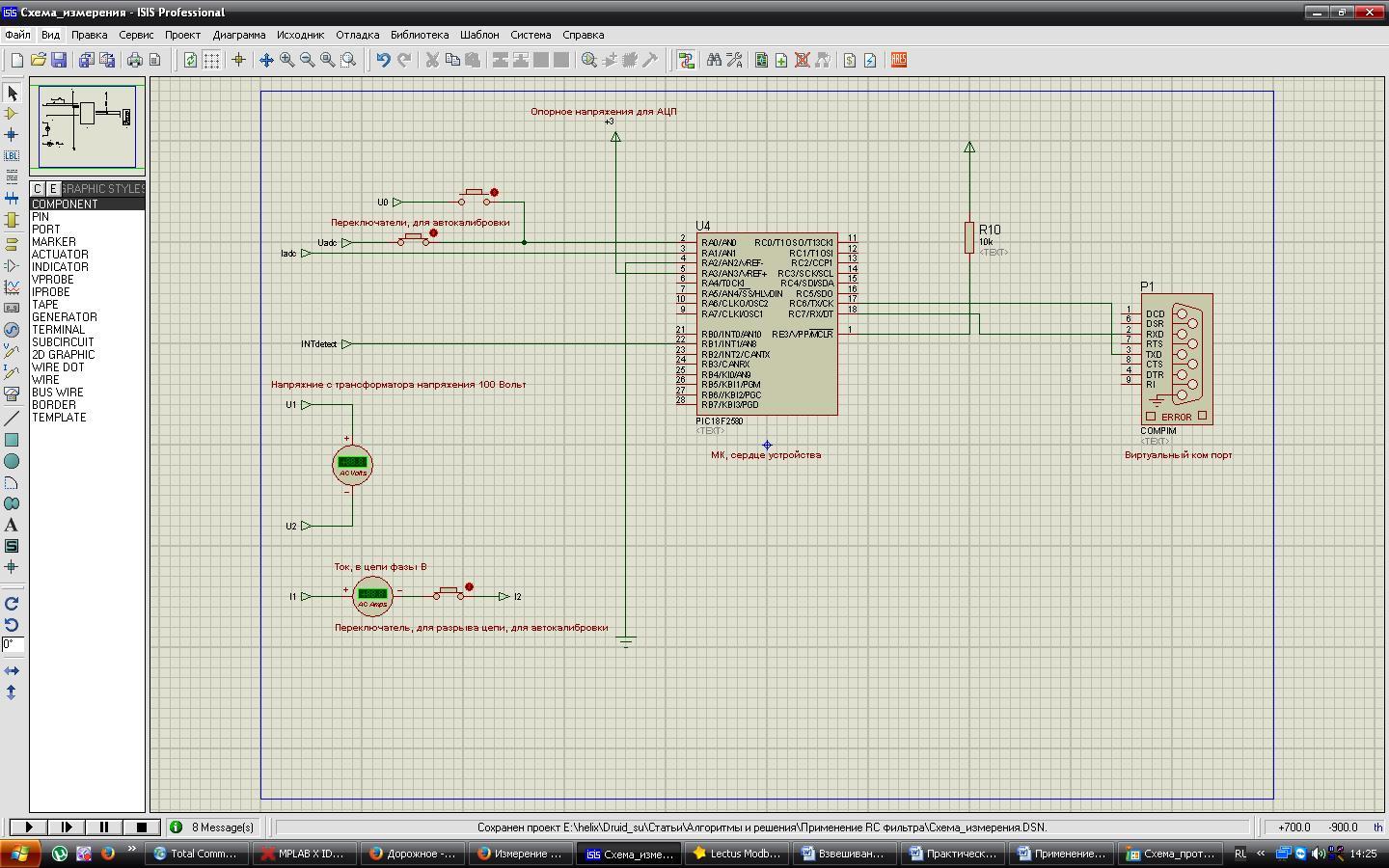
Task: Open the Библиотека menu
Action: 420,35
